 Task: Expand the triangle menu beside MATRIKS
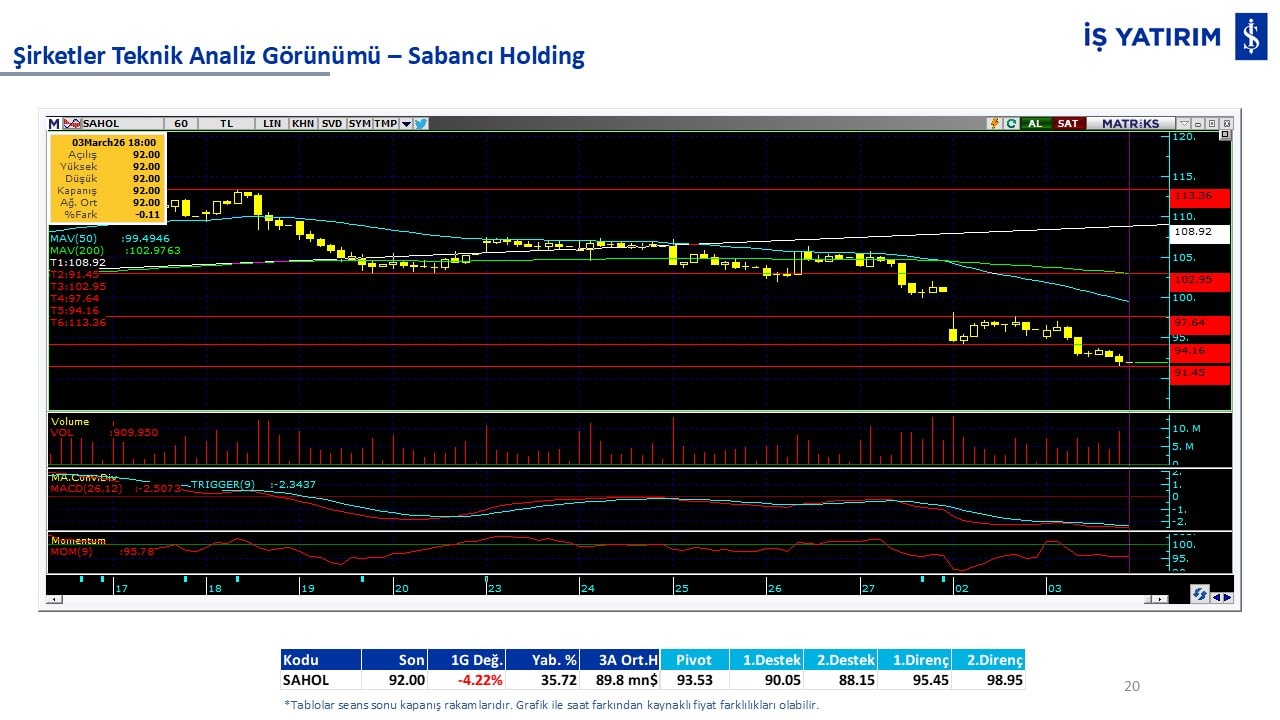pyautogui.click(x=1184, y=124)
